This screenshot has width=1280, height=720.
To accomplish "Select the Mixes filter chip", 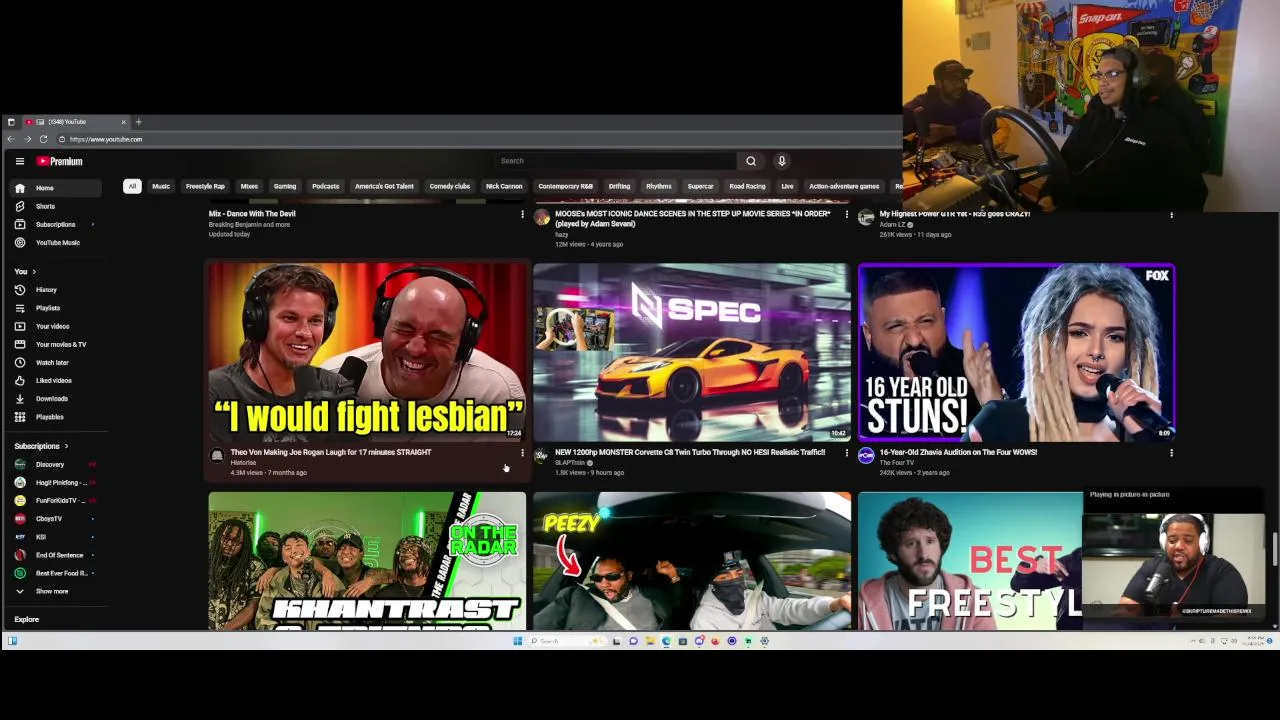I will (x=249, y=186).
